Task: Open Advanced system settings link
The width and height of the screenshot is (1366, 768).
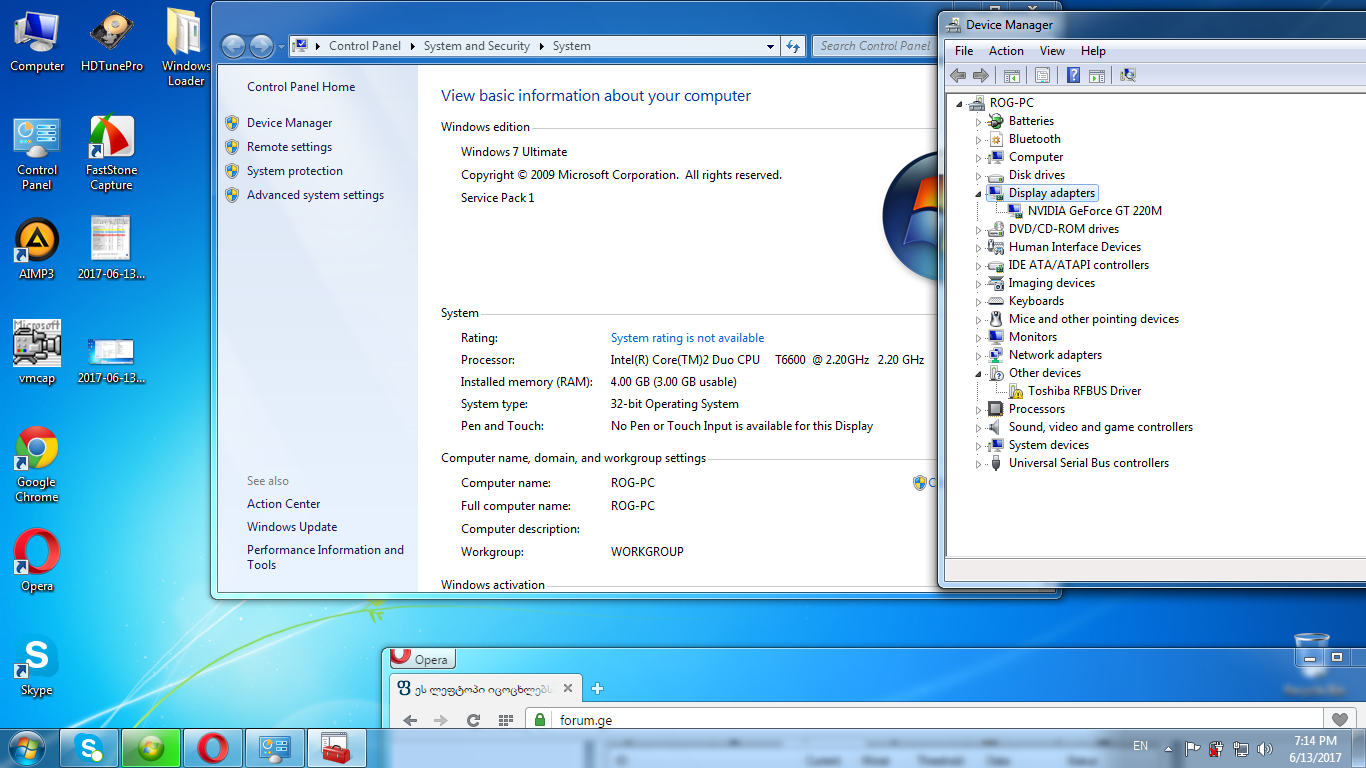Action: (315, 195)
